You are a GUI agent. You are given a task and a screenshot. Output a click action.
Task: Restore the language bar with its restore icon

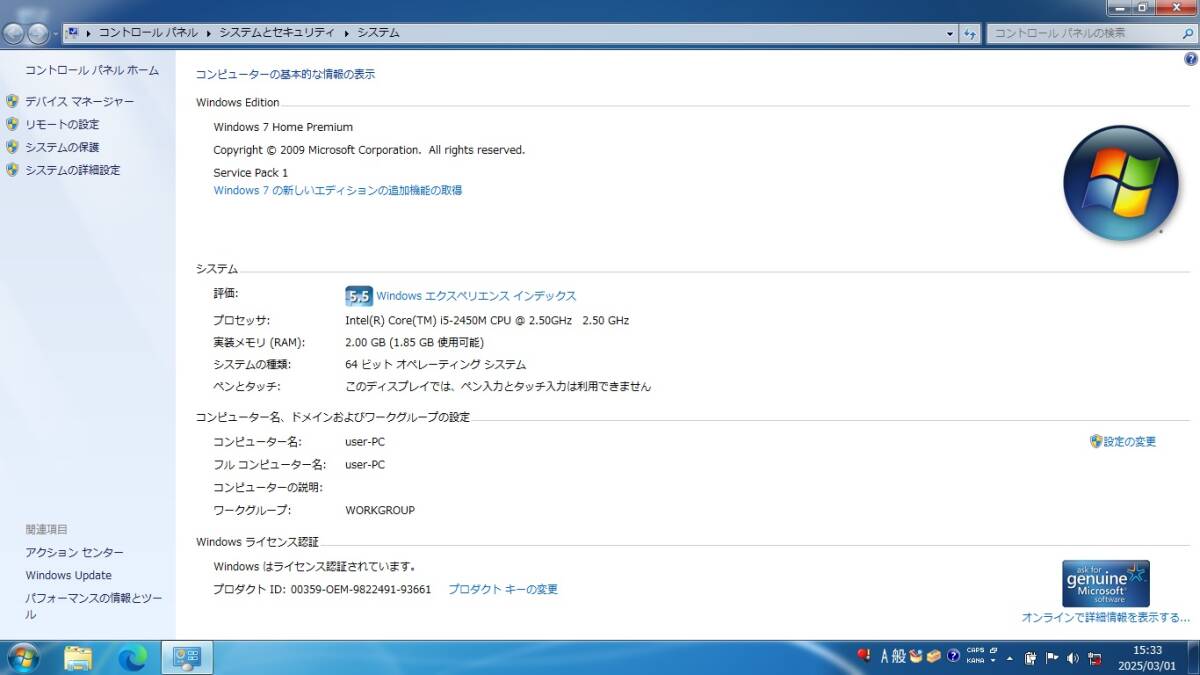click(x=994, y=651)
